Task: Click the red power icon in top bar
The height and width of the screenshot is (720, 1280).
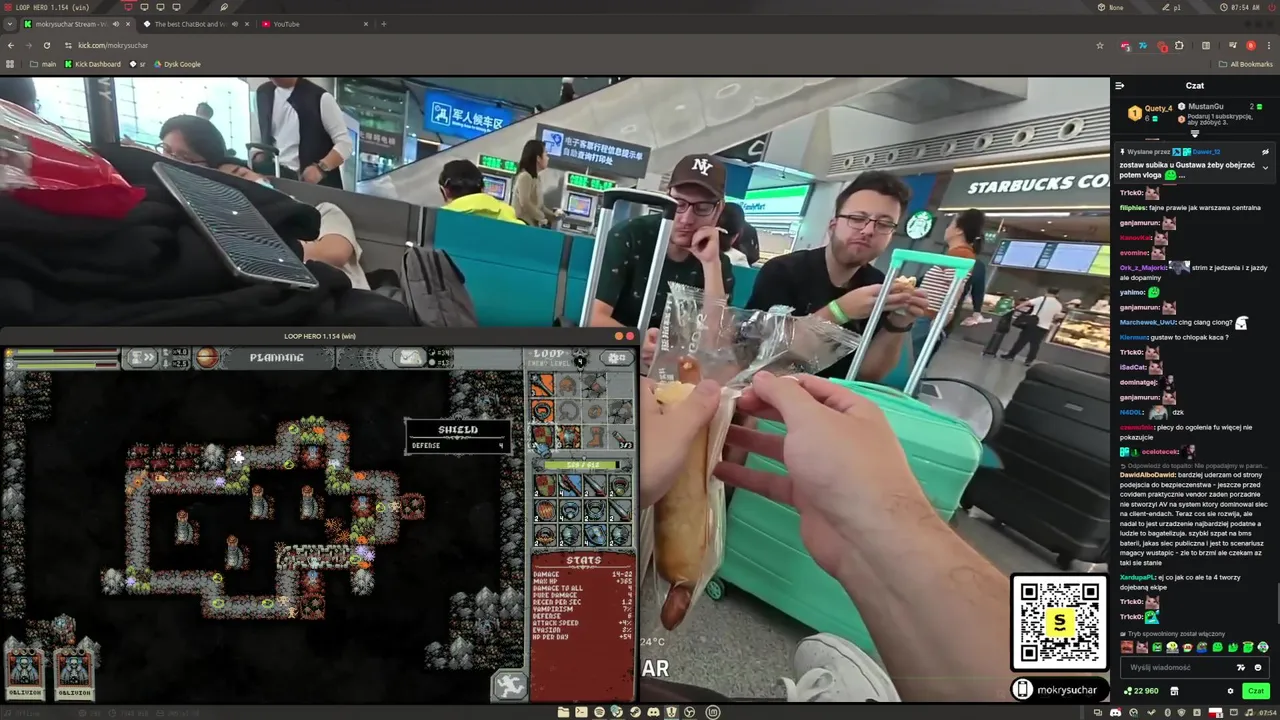Action: pos(1273,7)
